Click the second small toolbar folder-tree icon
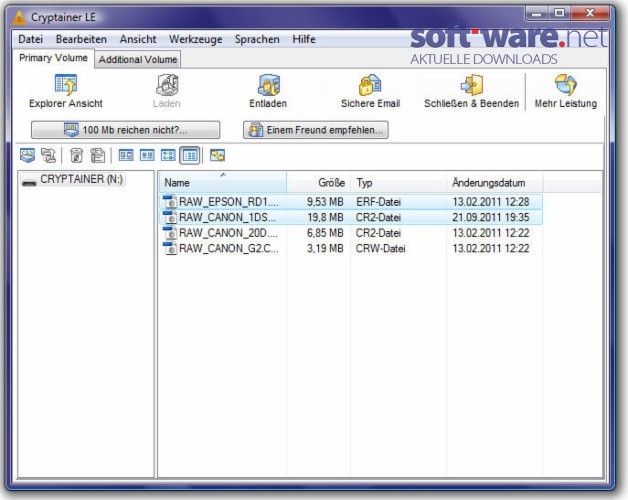 tap(48, 155)
